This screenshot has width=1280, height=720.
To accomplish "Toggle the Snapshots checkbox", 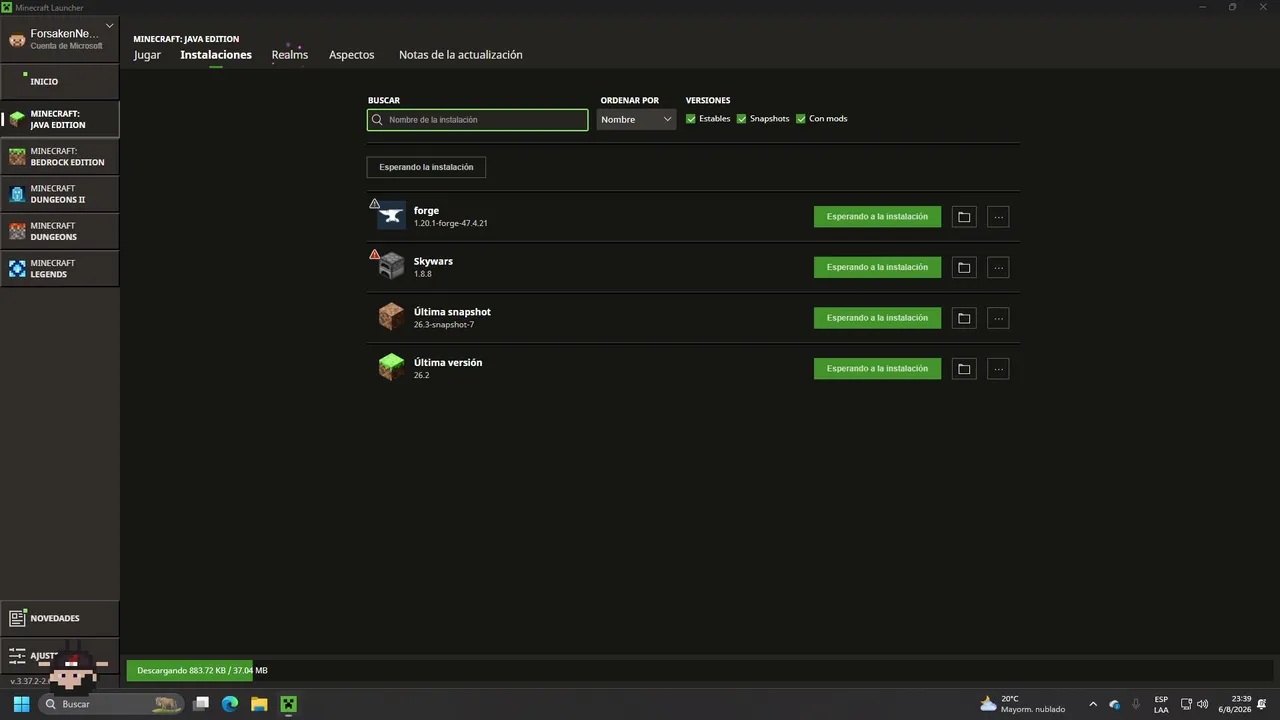I will pos(742,119).
